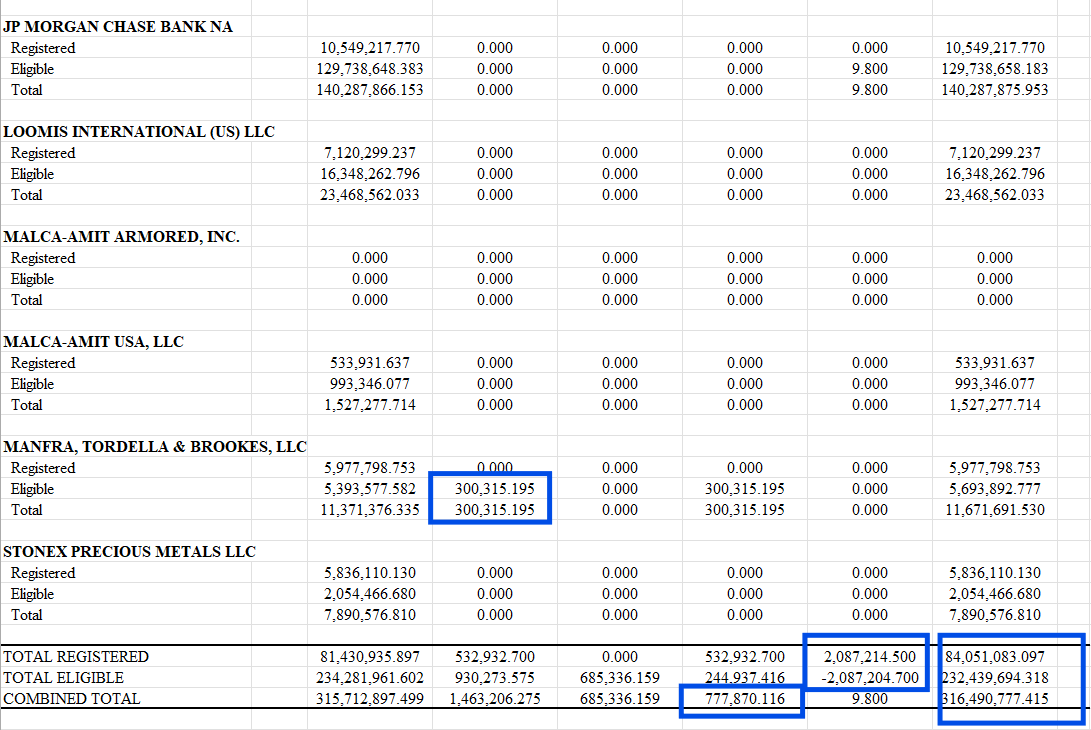The height and width of the screenshot is (730, 1091).
Task: Select the value 232,439,694.318
Action: coord(994,678)
